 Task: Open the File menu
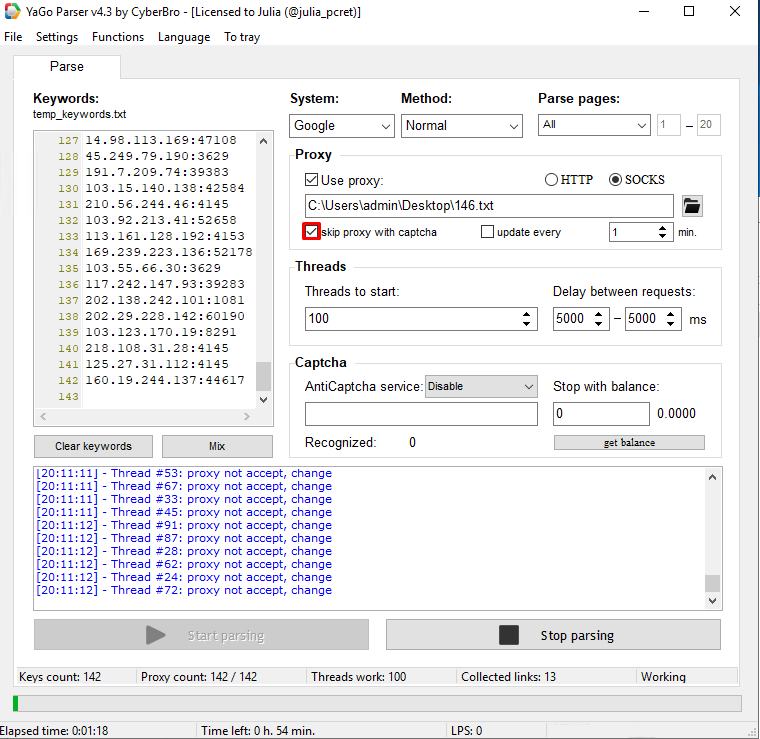pos(13,37)
